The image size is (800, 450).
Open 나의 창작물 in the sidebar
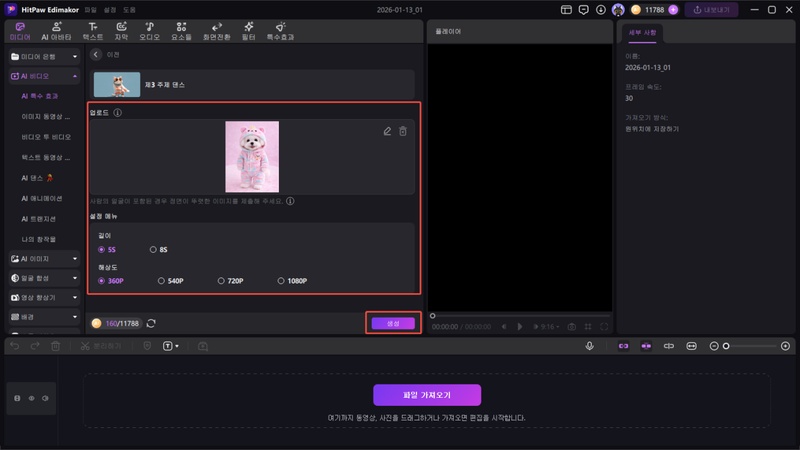[39, 239]
